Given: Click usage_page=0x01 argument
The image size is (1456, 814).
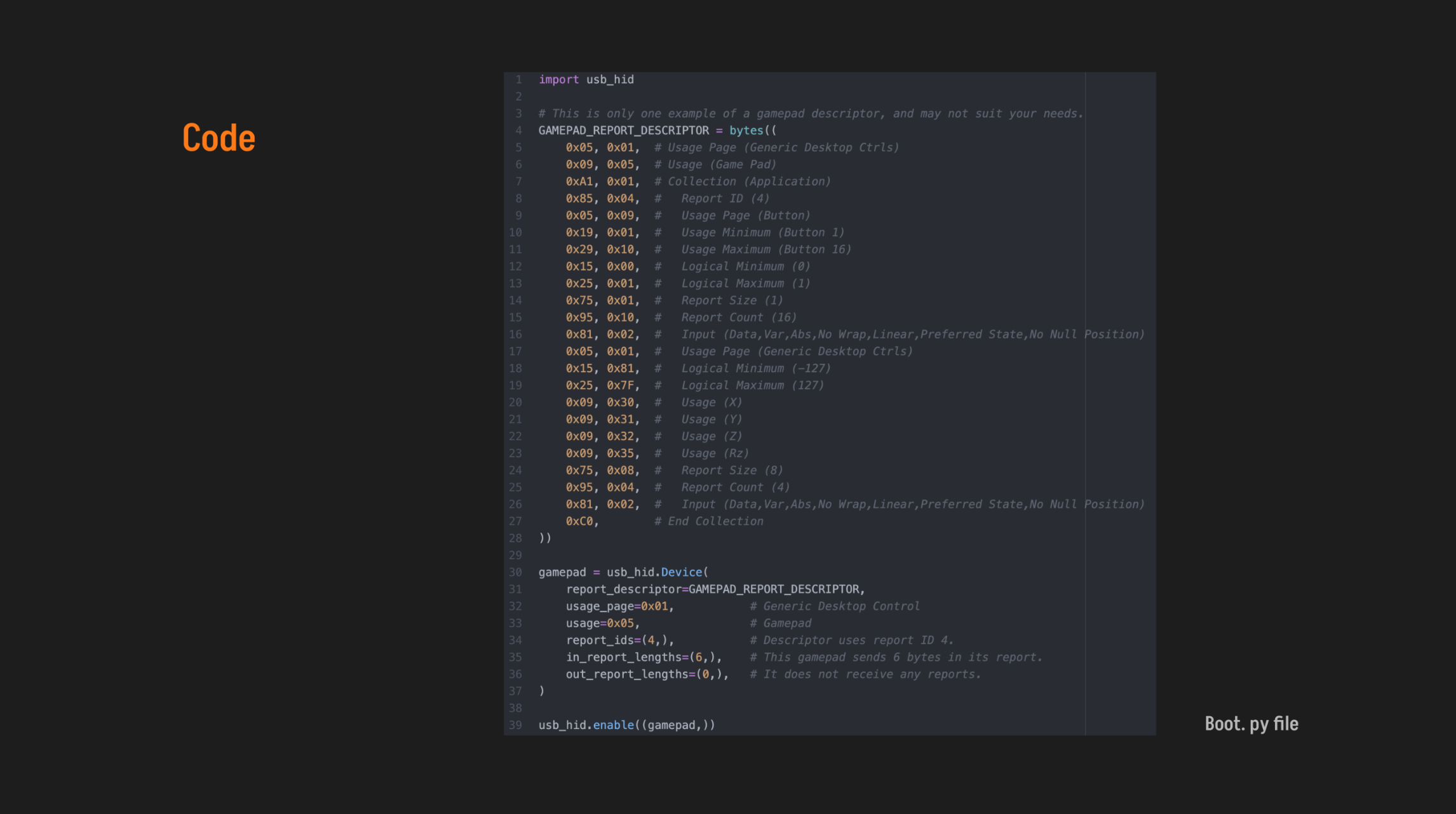Looking at the screenshot, I should (x=617, y=606).
